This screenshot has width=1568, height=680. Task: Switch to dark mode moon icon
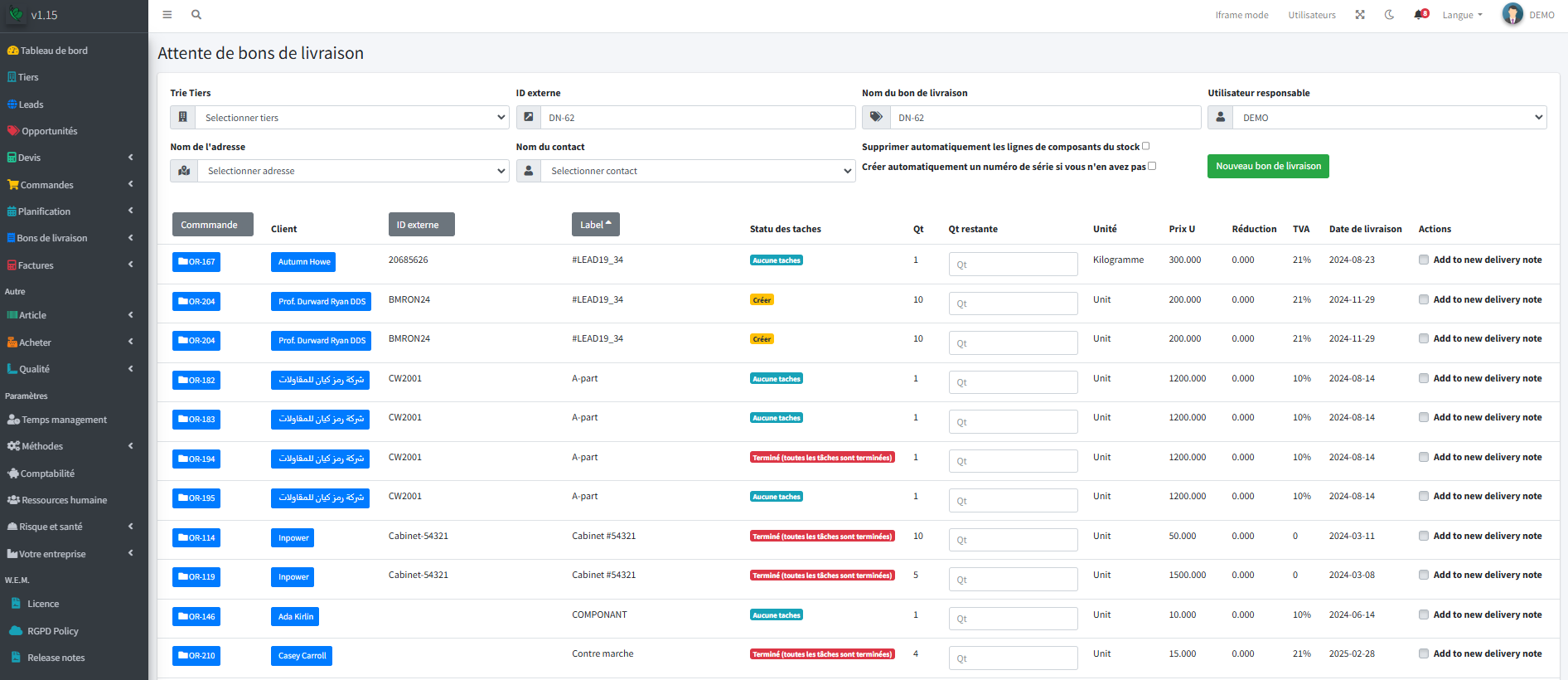point(1390,15)
